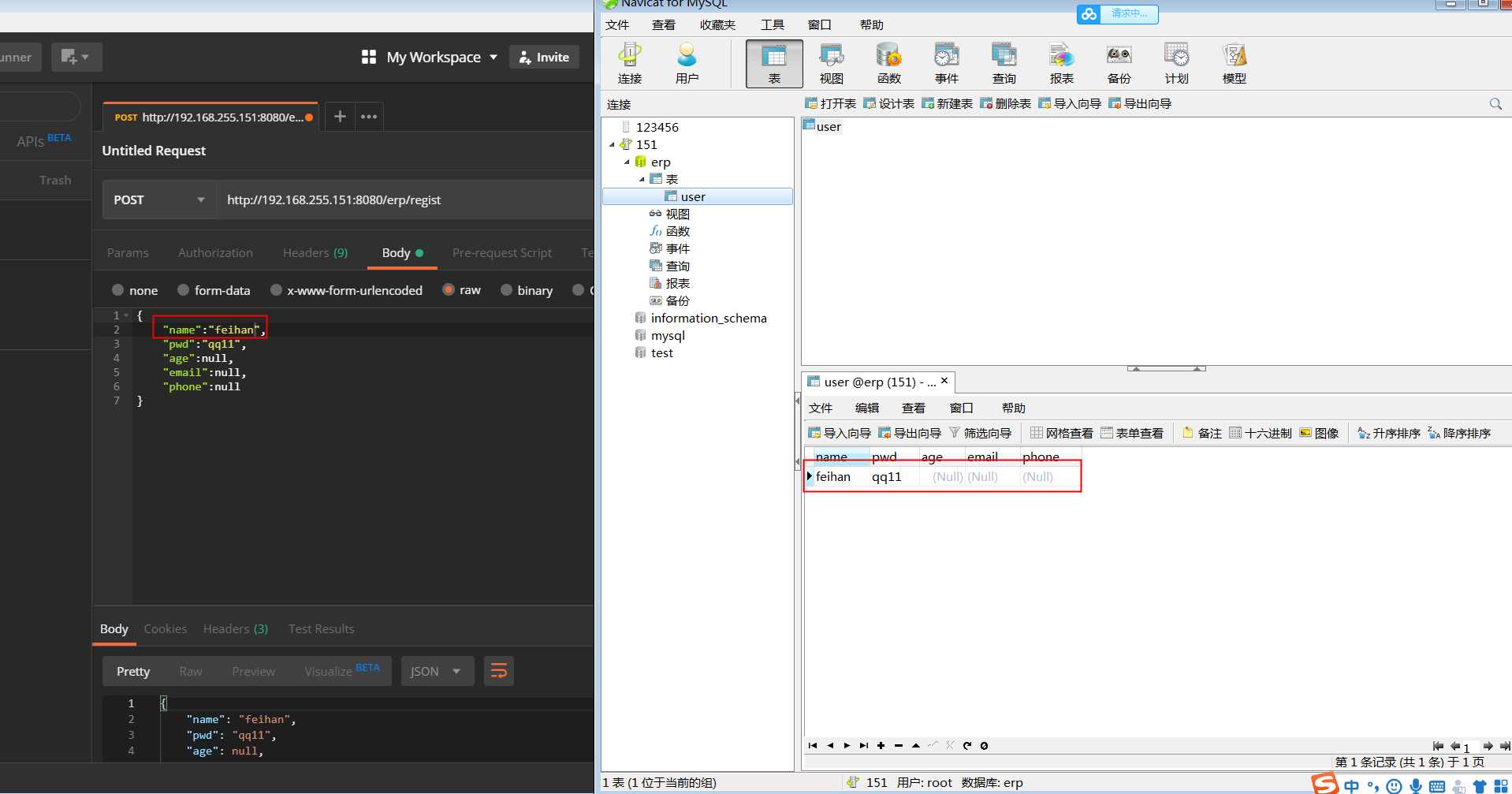This screenshot has width=1512, height=794.
Task: Click the Postman new window icon button
Action: (76, 57)
